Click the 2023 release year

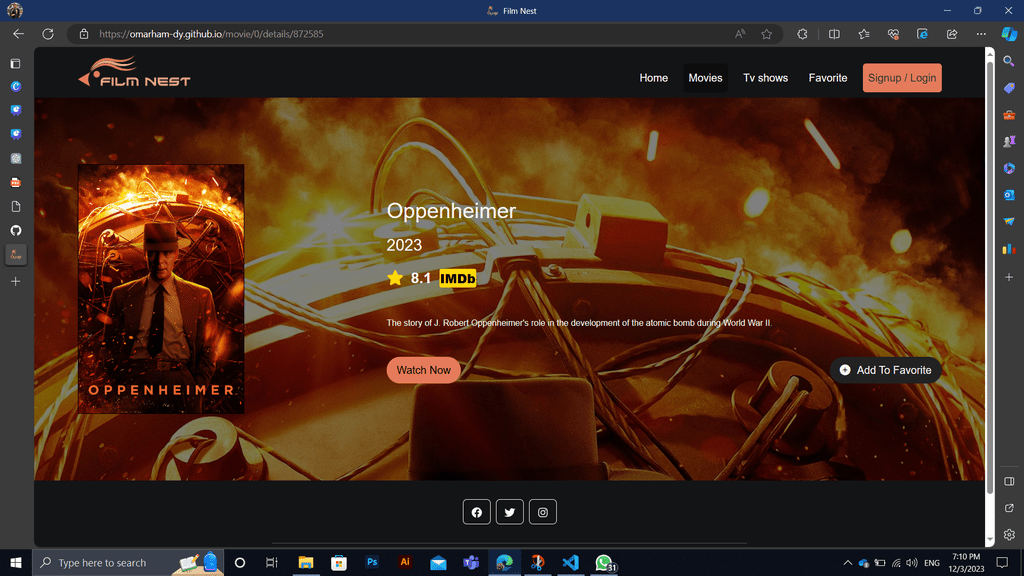(x=404, y=245)
